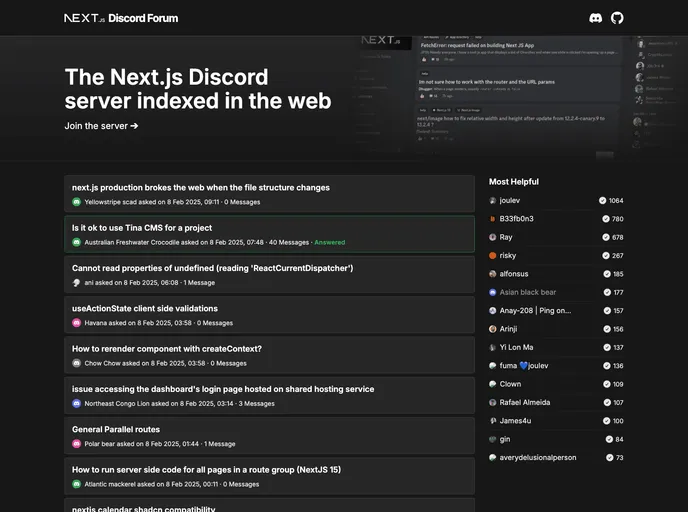
Task: Open the "next.js production brokes the web" post
Action: pyautogui.click(x=201, y=187)
